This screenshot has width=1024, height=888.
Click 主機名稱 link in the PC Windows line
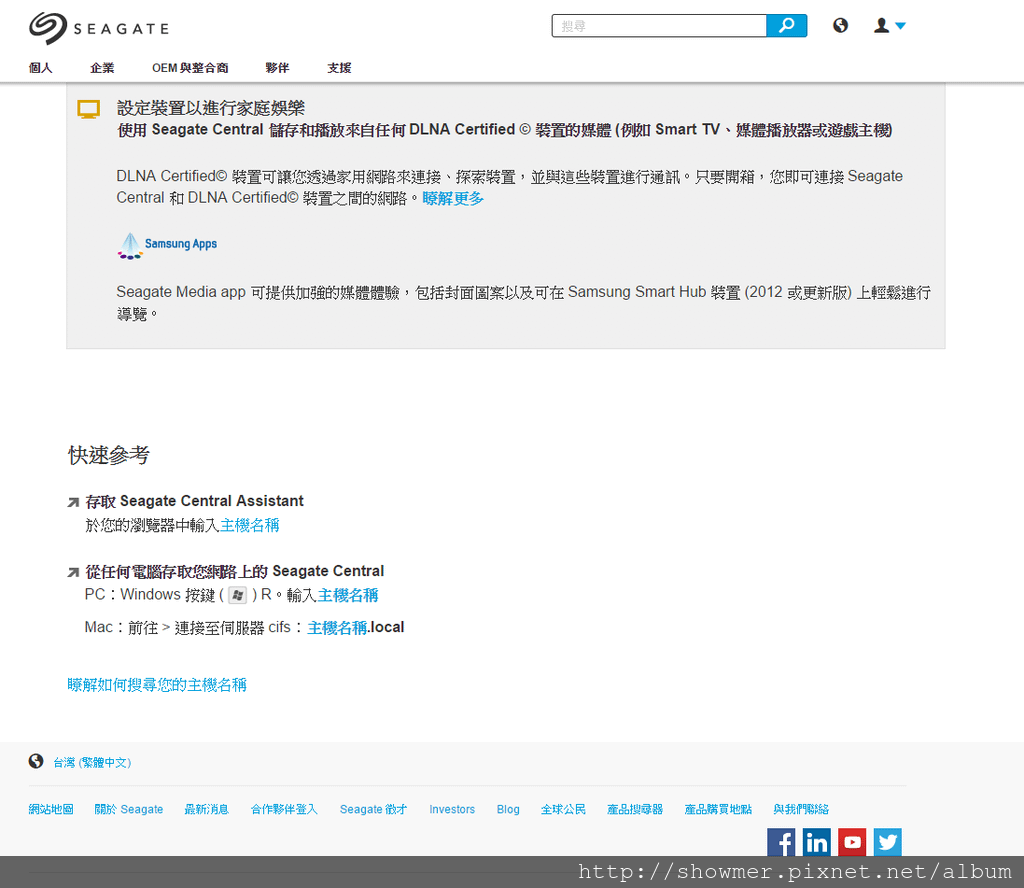(x=347, y=595)
